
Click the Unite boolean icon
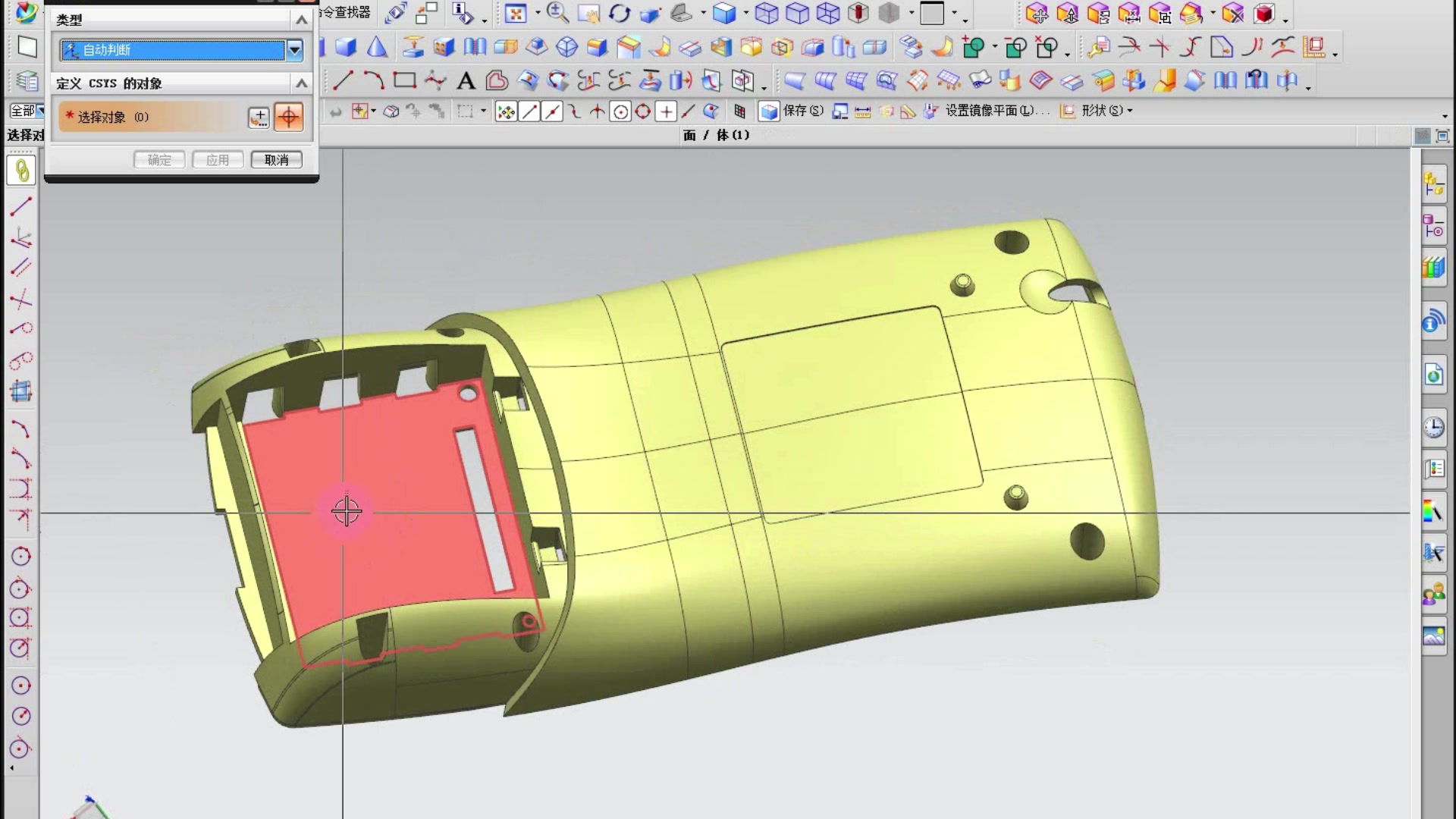[974, 48]
